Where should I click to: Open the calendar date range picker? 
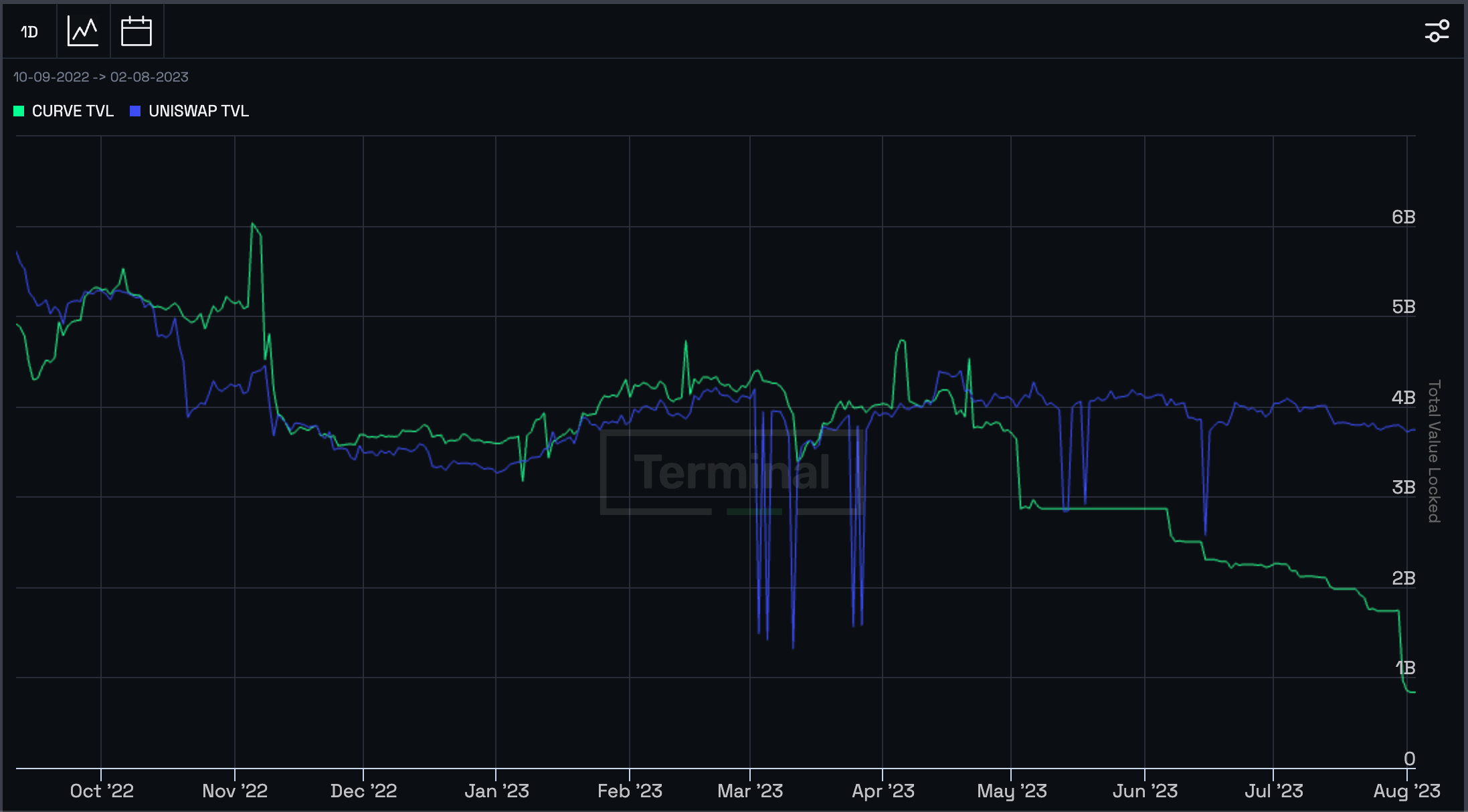click(136, 31)
